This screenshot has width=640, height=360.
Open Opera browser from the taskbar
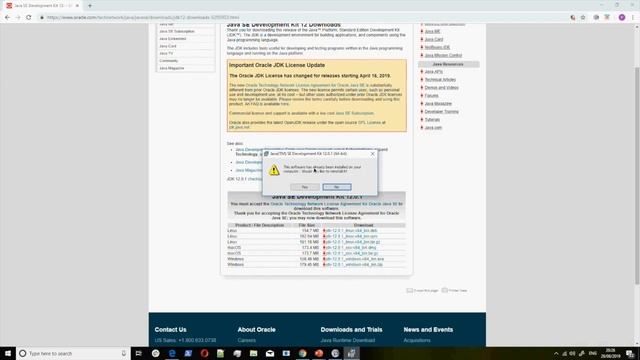(x=204, y=353)
